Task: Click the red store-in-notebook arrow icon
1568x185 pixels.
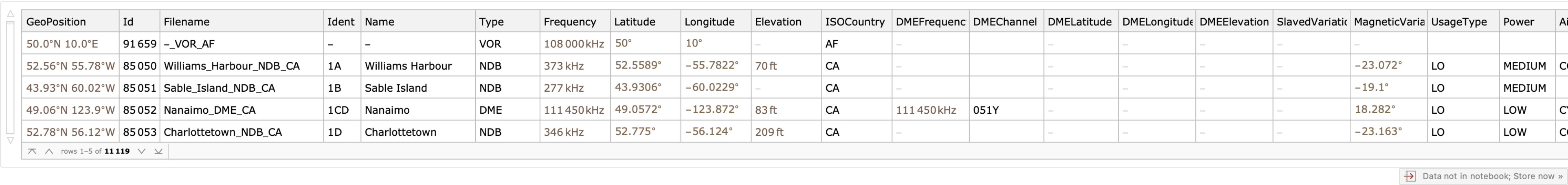Action: (x=1409, y=176)
